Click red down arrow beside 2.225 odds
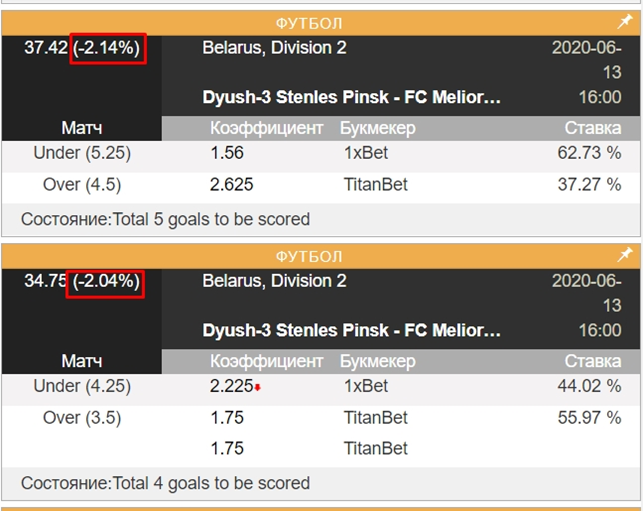Screen dimensions: 643x511 point(258,388)
